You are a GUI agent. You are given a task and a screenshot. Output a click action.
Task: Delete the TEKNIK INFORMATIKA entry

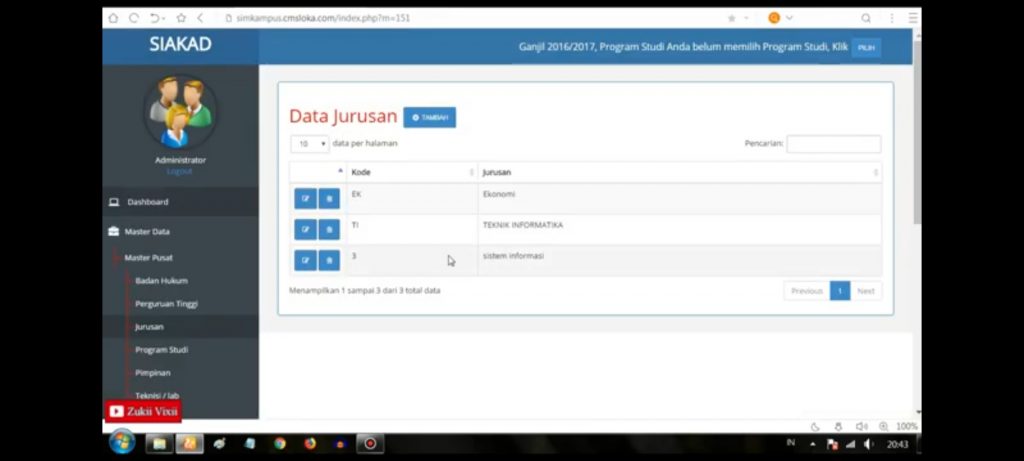[x=329, y=230]
